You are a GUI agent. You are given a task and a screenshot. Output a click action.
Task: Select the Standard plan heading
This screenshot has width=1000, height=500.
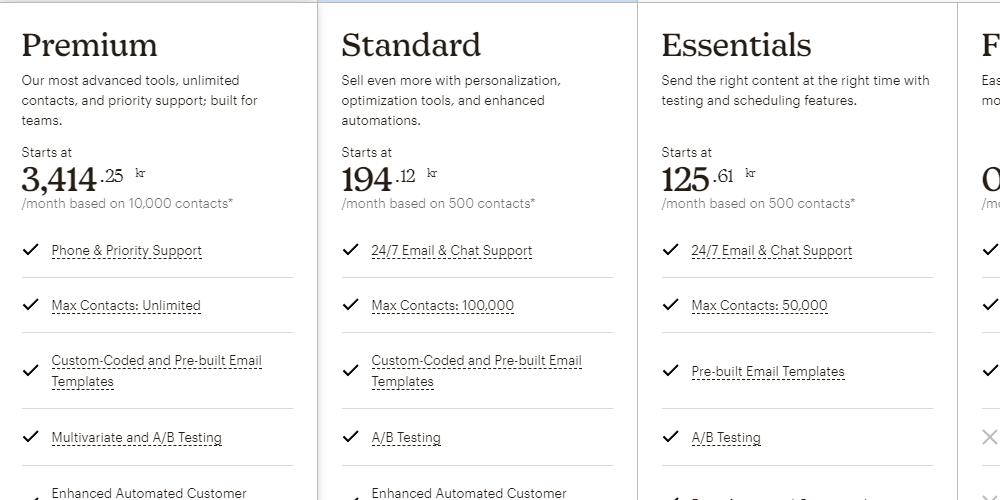pyautogui.click(x=410, y=45)
